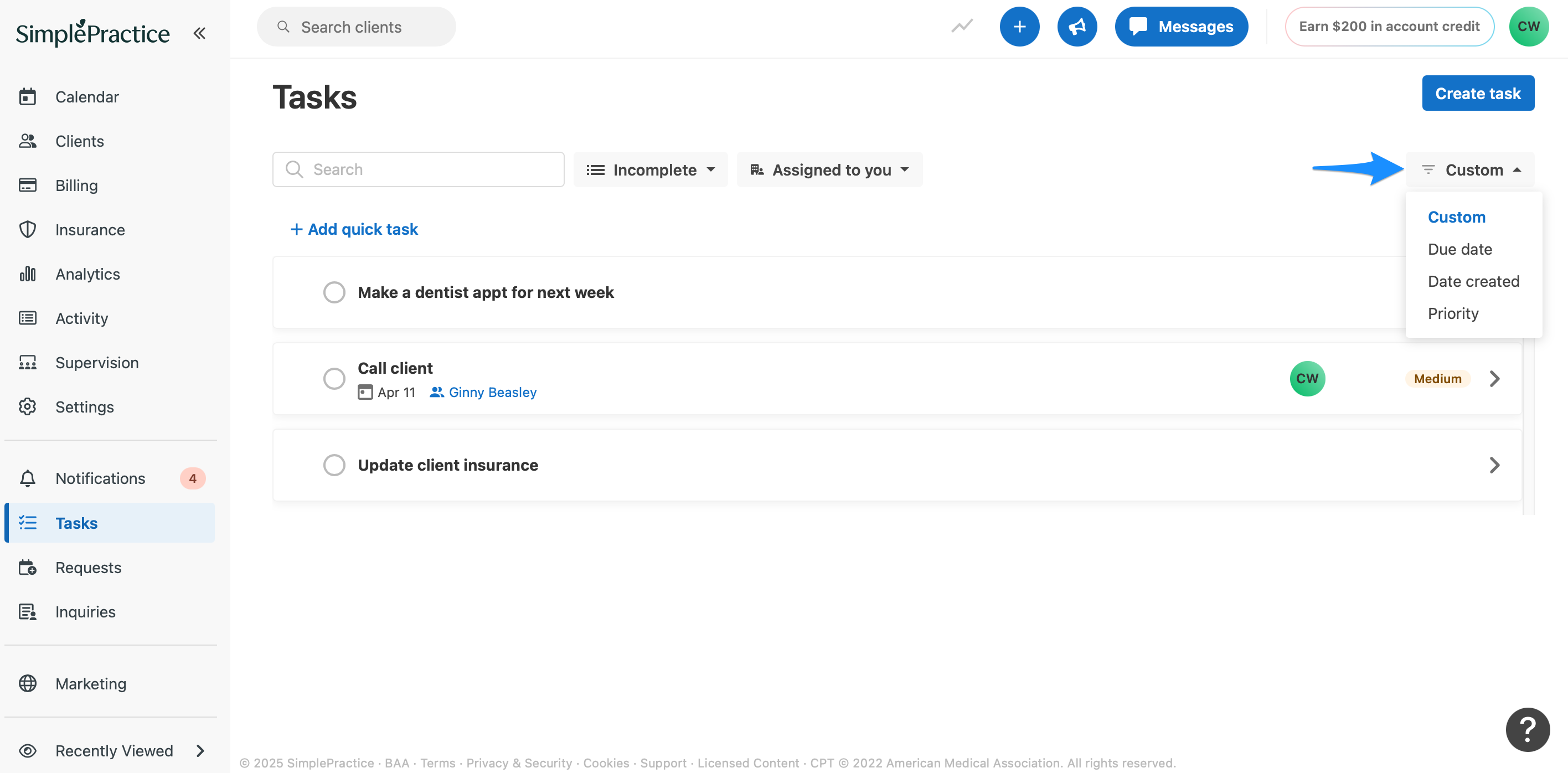Expand the Update client insurance chevron
This screenshot has width=1568, height=773.
(x=1494, y=465)
